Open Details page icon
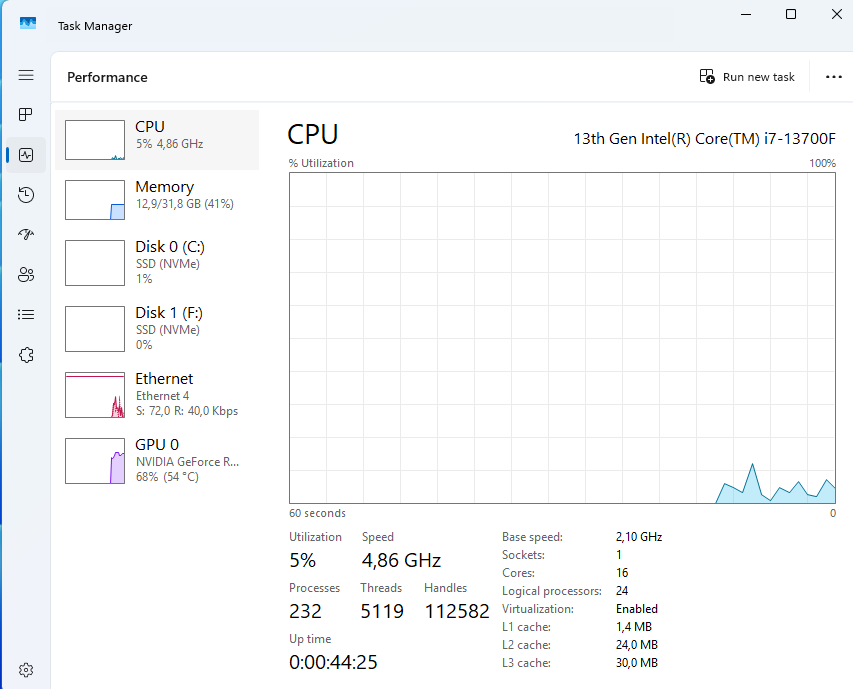Screen dimensions: 853x689 point(26,314)
